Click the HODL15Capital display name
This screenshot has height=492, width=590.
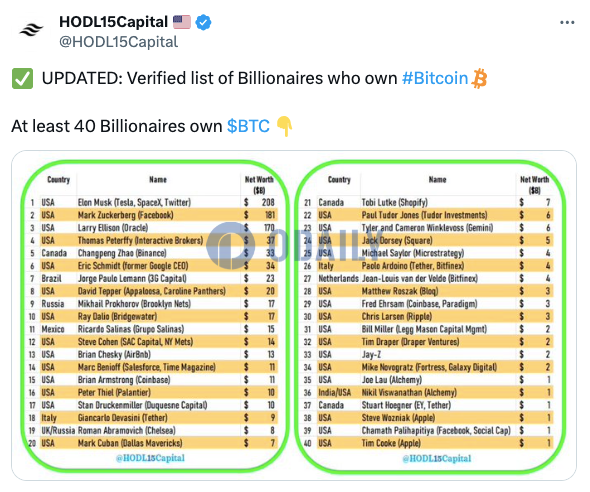click(114, 22)
